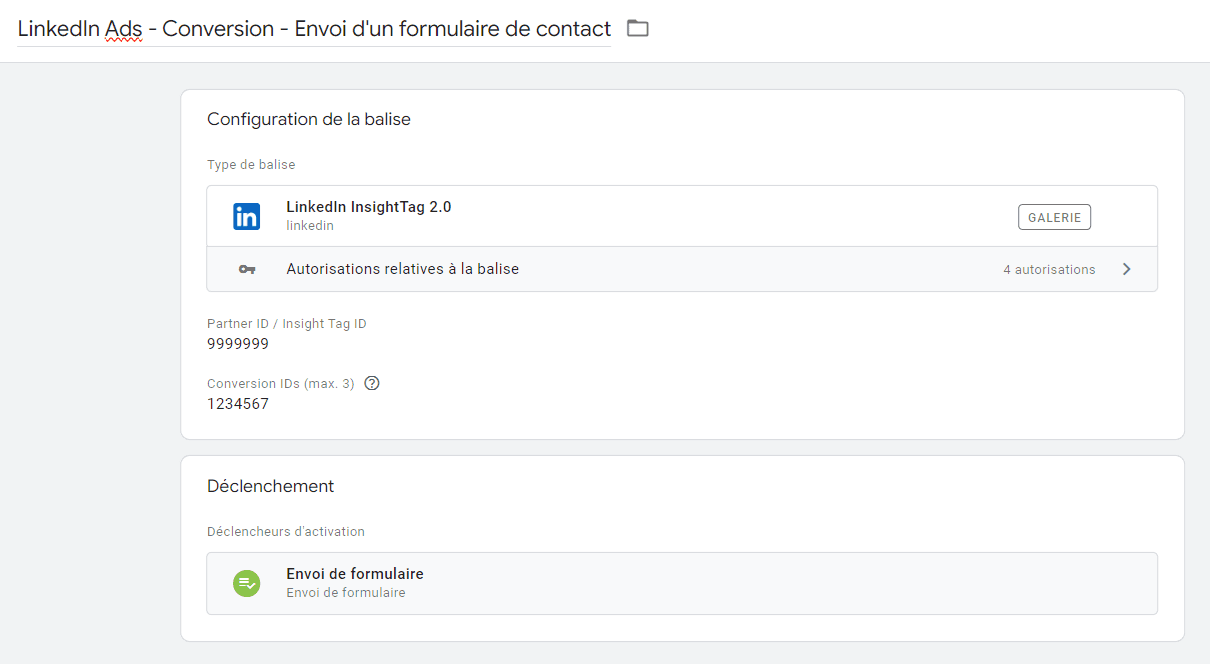Screen dimensions: 1210x664
Task: Open the Autorisations relatives à la balise row
Action: click(x=682, y=269)
